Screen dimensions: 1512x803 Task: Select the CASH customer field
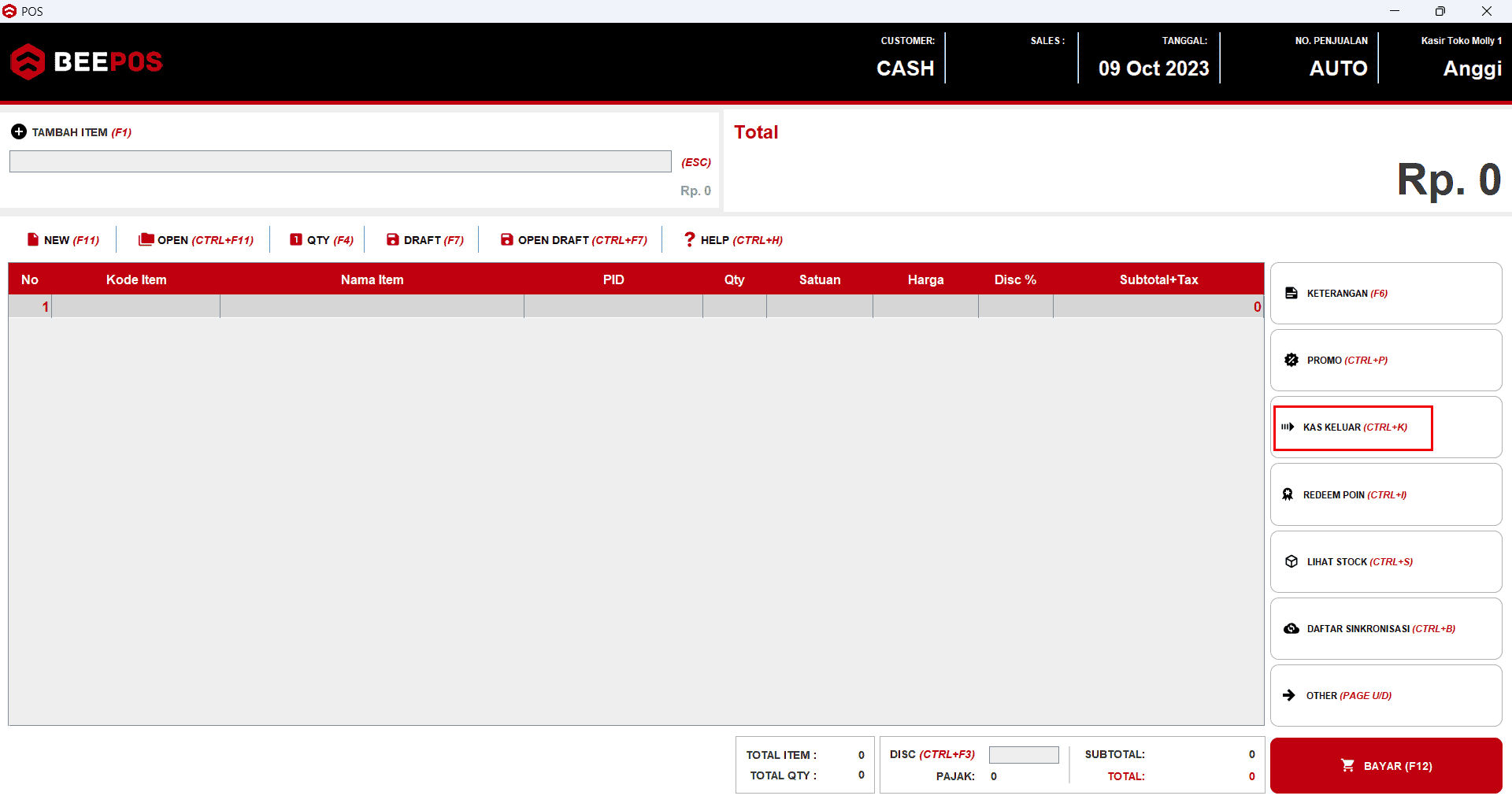point(906,68)
